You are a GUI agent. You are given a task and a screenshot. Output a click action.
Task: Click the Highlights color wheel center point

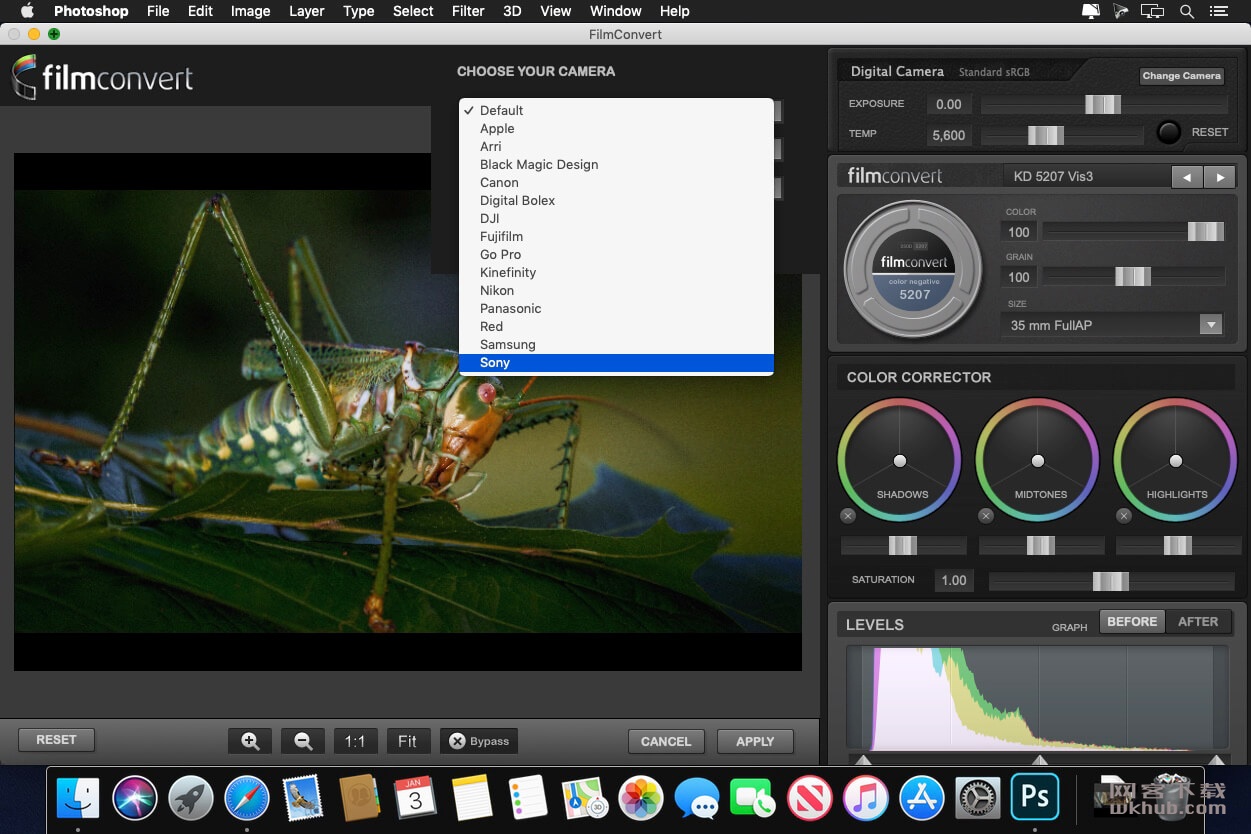(1176, 461)
